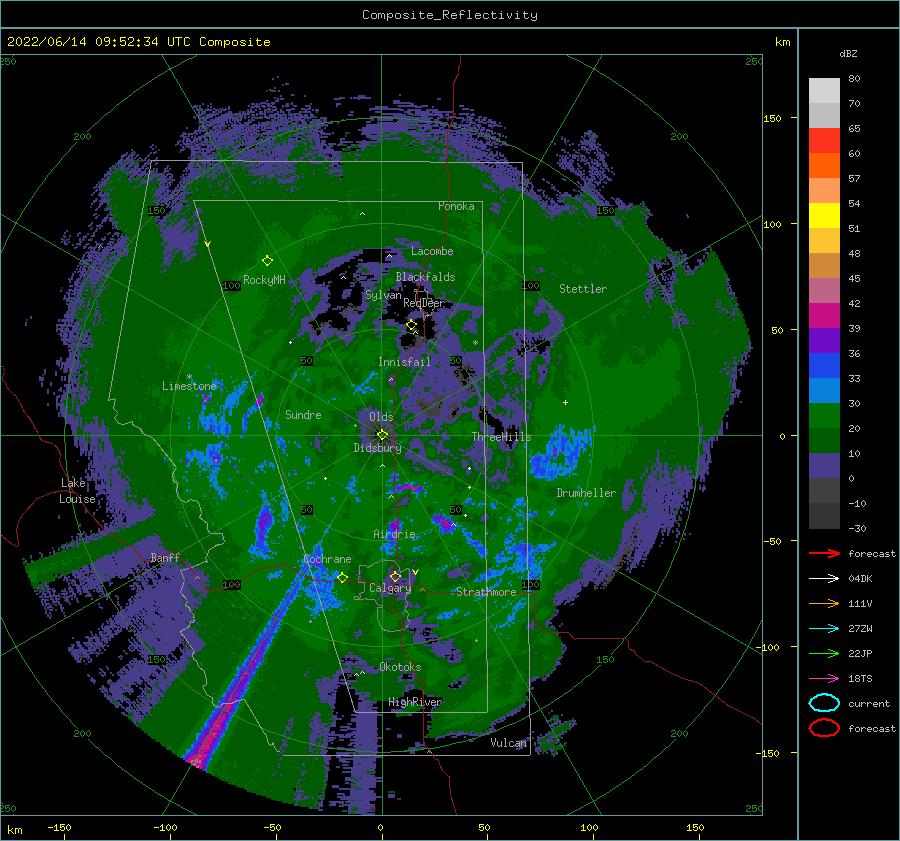Screen dimensions: 900x841
Task: Click the yellow diamond marker above Calgary
Action: pos(395,576)
